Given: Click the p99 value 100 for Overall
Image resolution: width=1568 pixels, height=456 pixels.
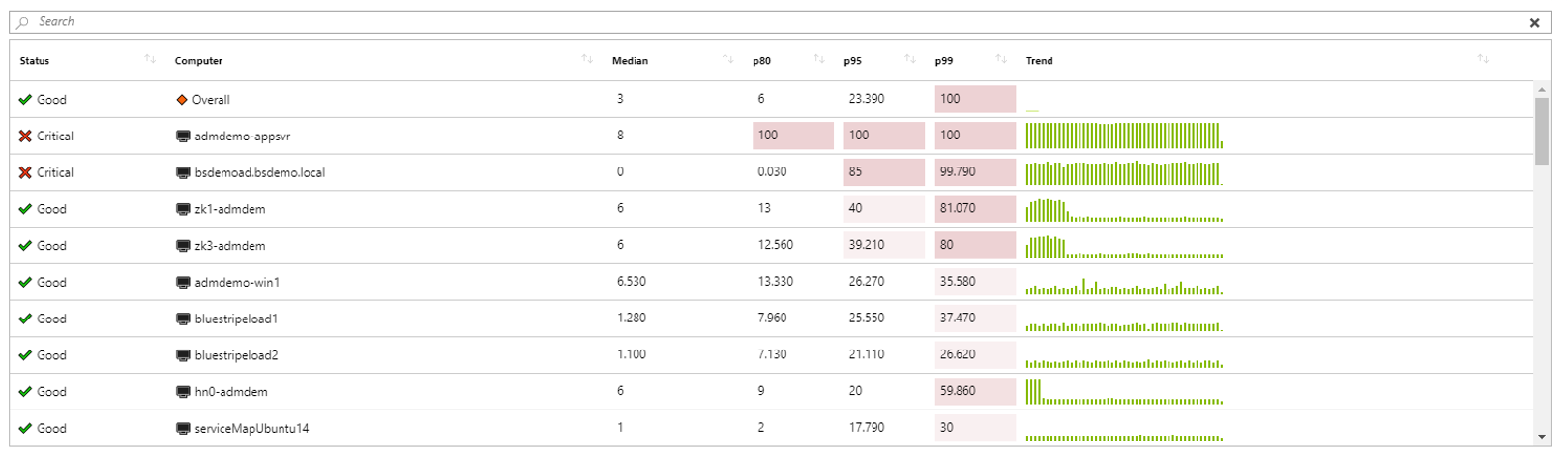Looking at the screenshot, I should pos(974,99).
